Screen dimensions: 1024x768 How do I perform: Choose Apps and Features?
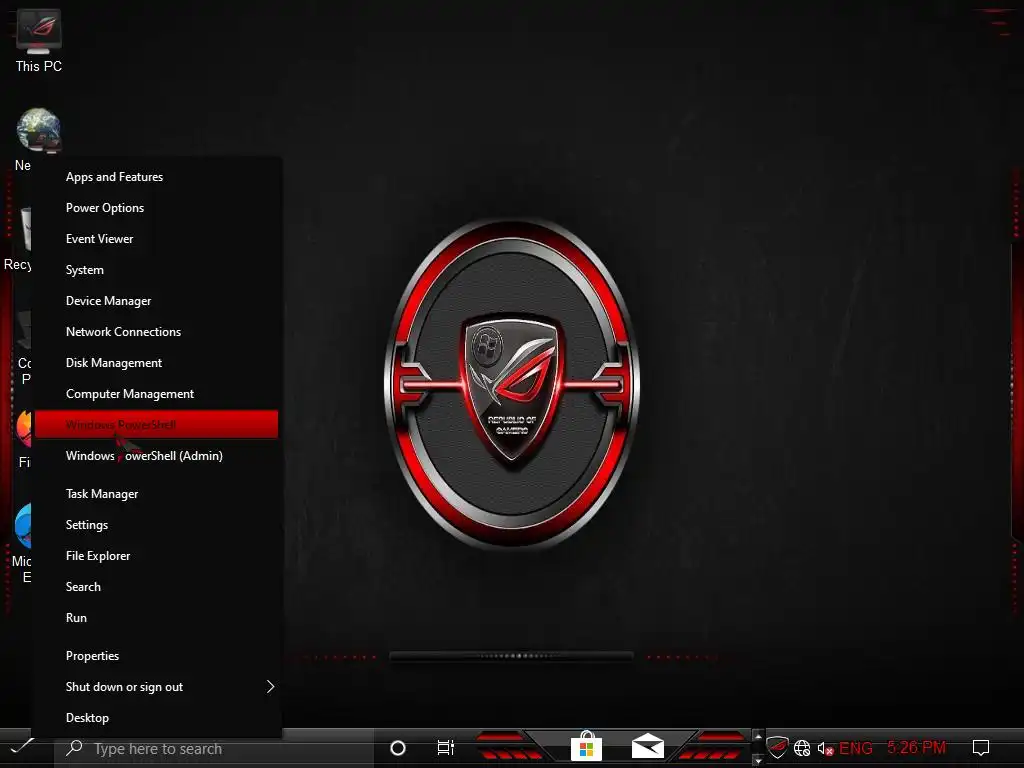click(x=157, y=177)
